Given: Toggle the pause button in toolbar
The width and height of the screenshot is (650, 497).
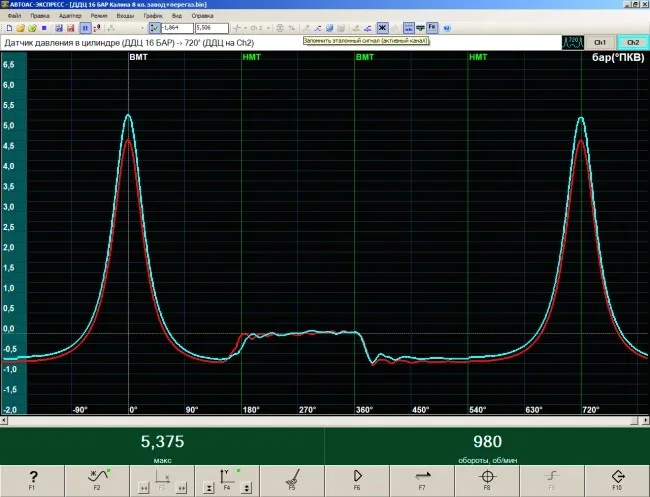Looking at the screenshot, I should [85, 28].
